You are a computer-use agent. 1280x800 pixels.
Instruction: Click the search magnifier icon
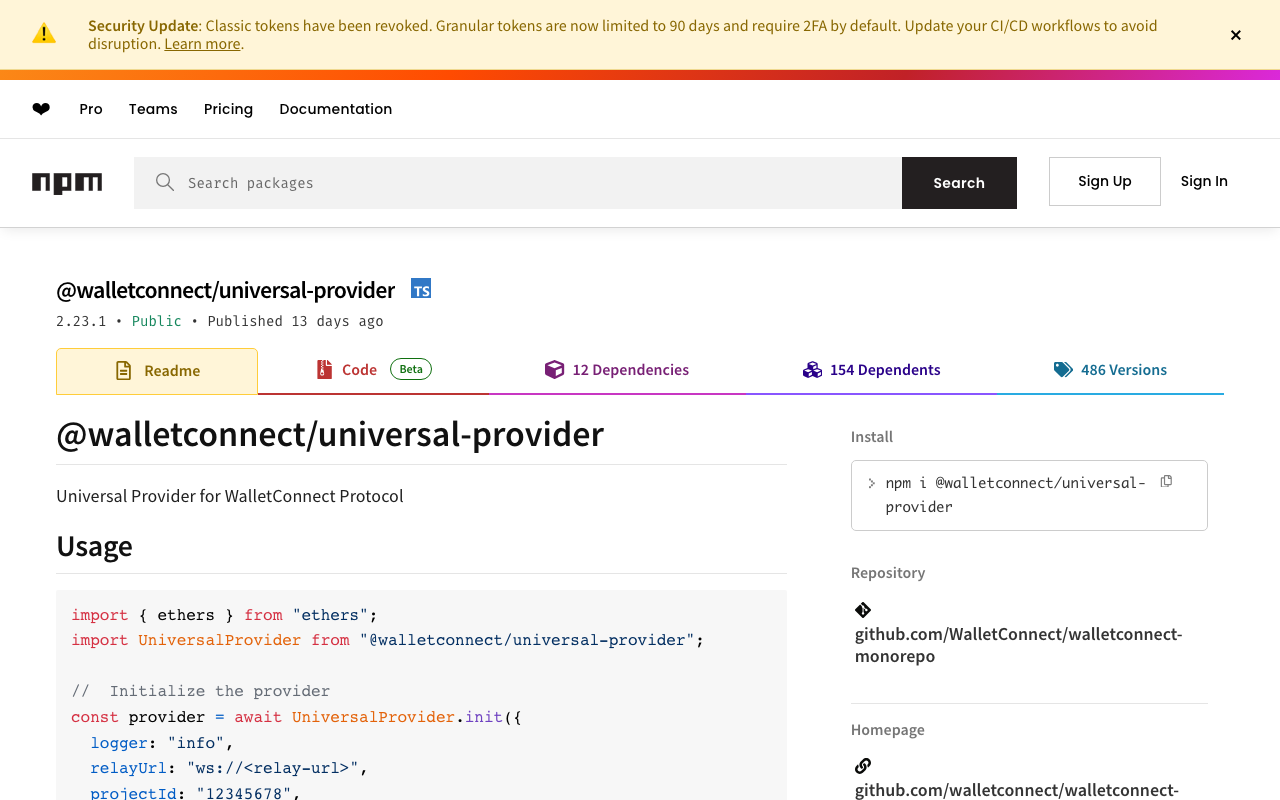click(165, 182)
